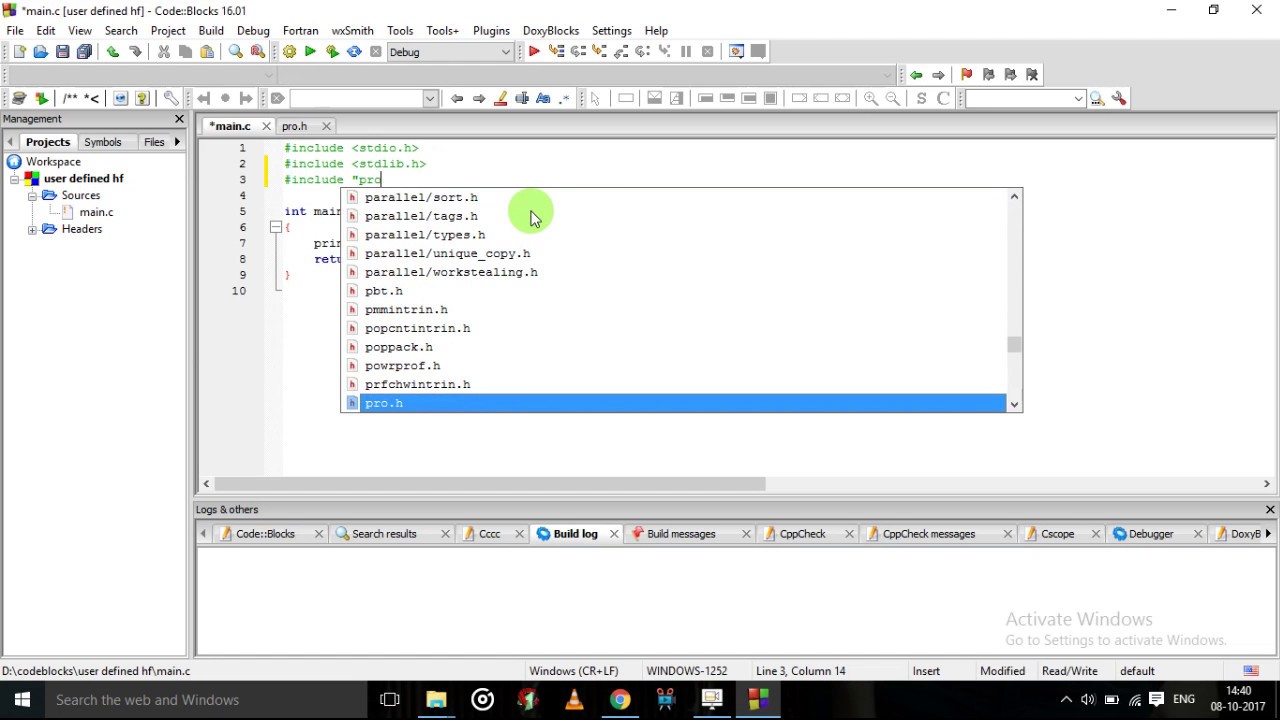Open the Debug build target dropdown

[506, 52]
